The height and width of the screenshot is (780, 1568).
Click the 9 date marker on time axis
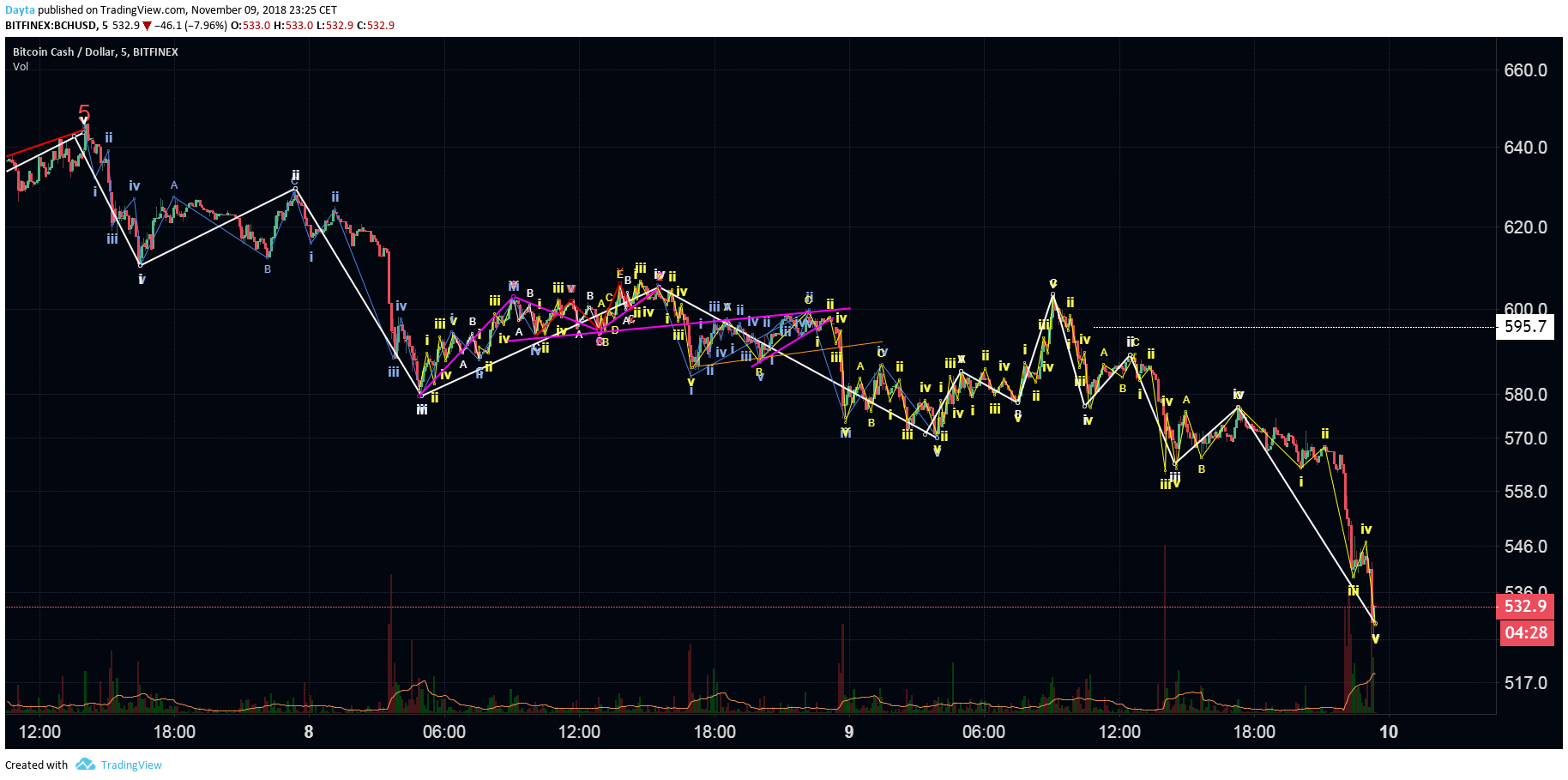point(849,732)
